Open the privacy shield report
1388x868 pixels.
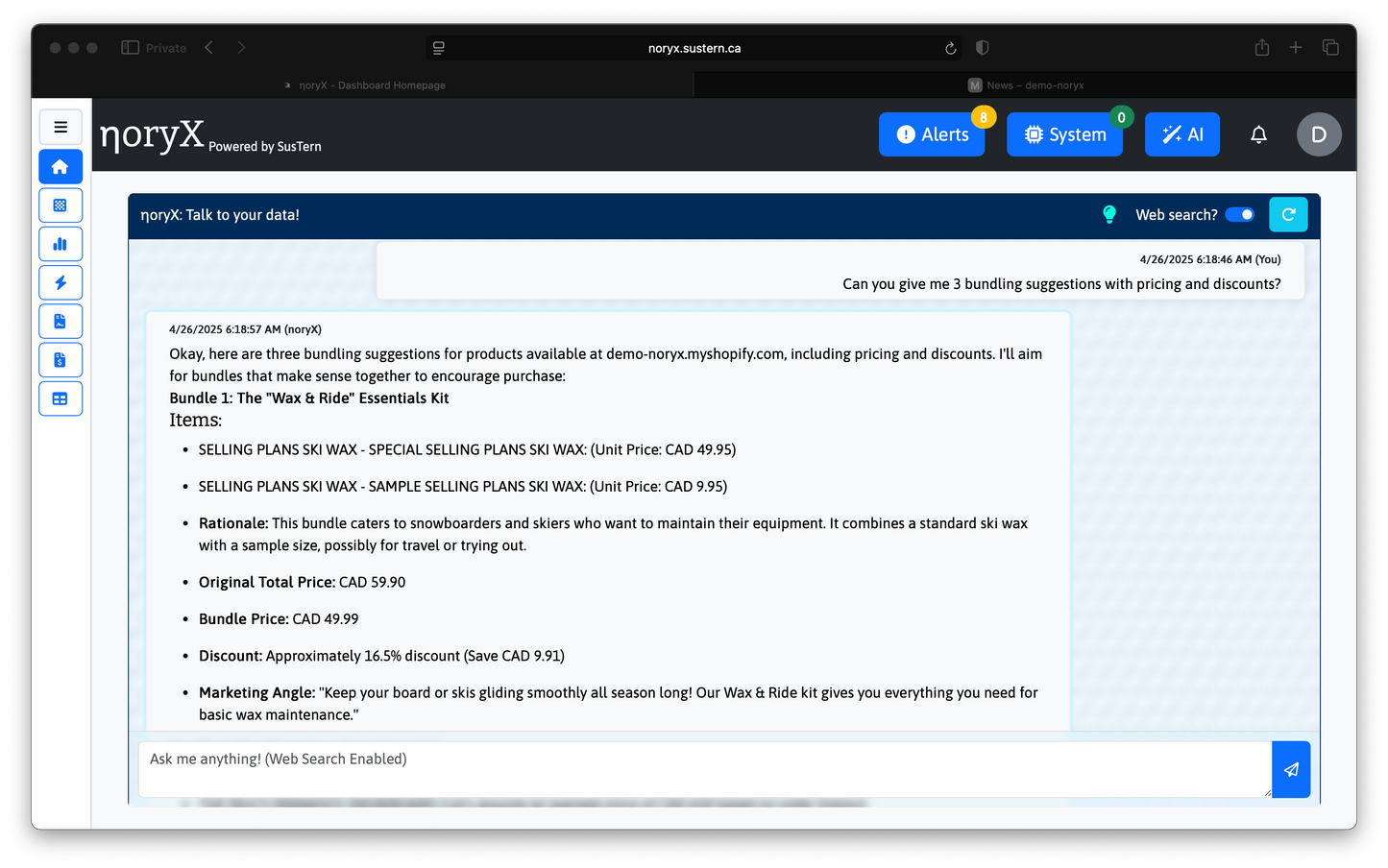(x=982, y=47)
